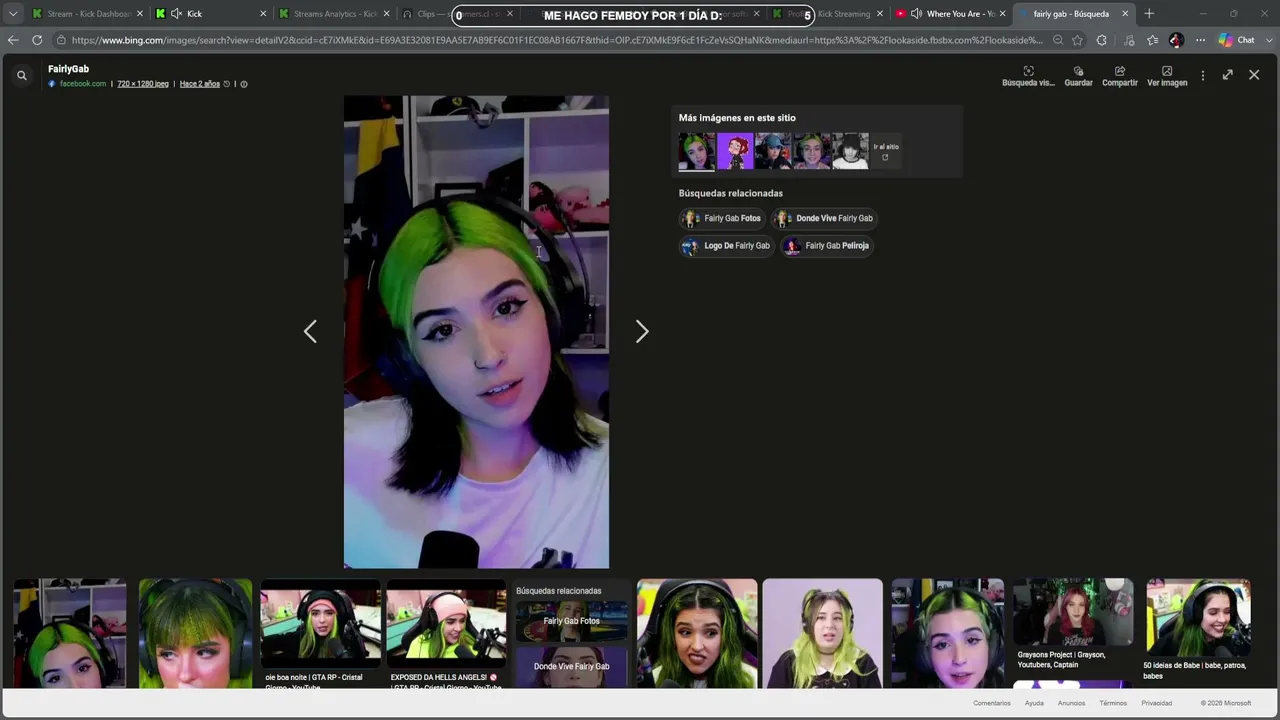Click the address bar URL field
Screen dimensions: 1280x720
tap(556, 40)
